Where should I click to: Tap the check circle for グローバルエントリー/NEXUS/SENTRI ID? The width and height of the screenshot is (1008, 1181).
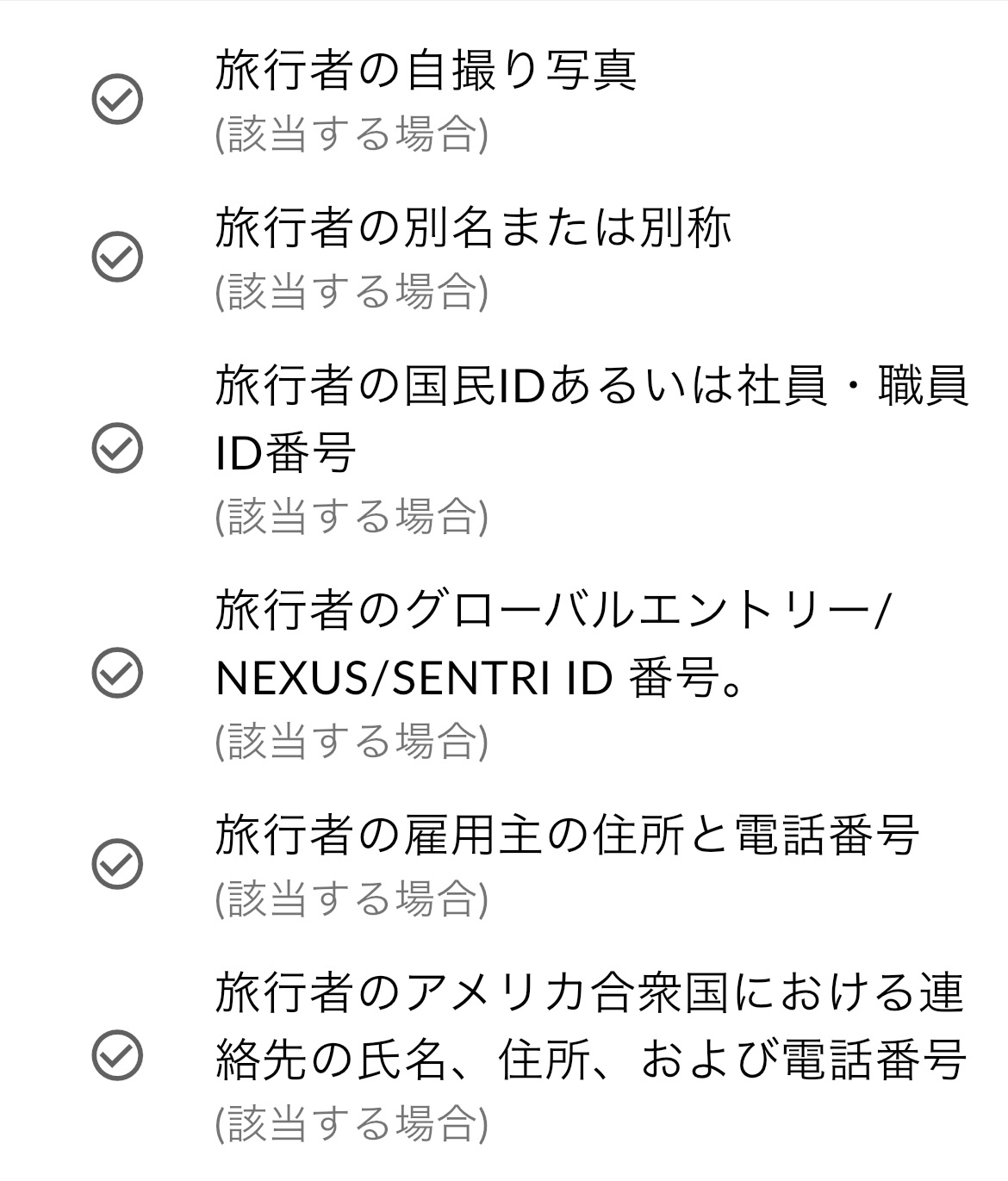coord(116,672)
